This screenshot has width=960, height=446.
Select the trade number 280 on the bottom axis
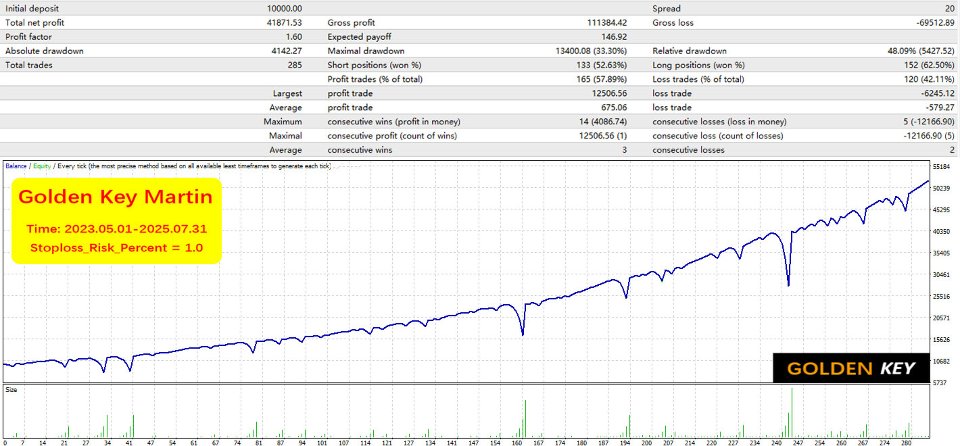pos(907,442)
